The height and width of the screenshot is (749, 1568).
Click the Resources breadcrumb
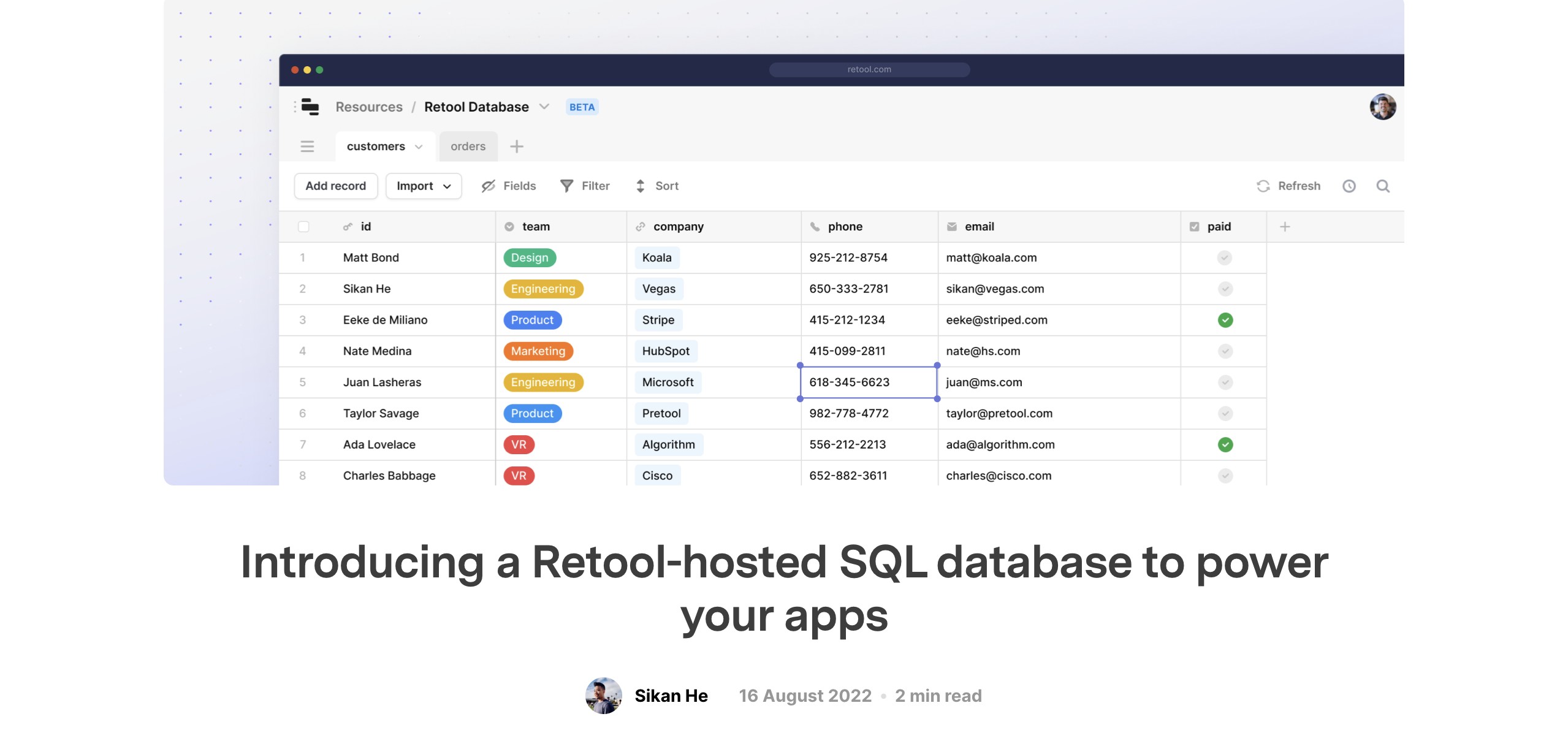click(369, 107)
